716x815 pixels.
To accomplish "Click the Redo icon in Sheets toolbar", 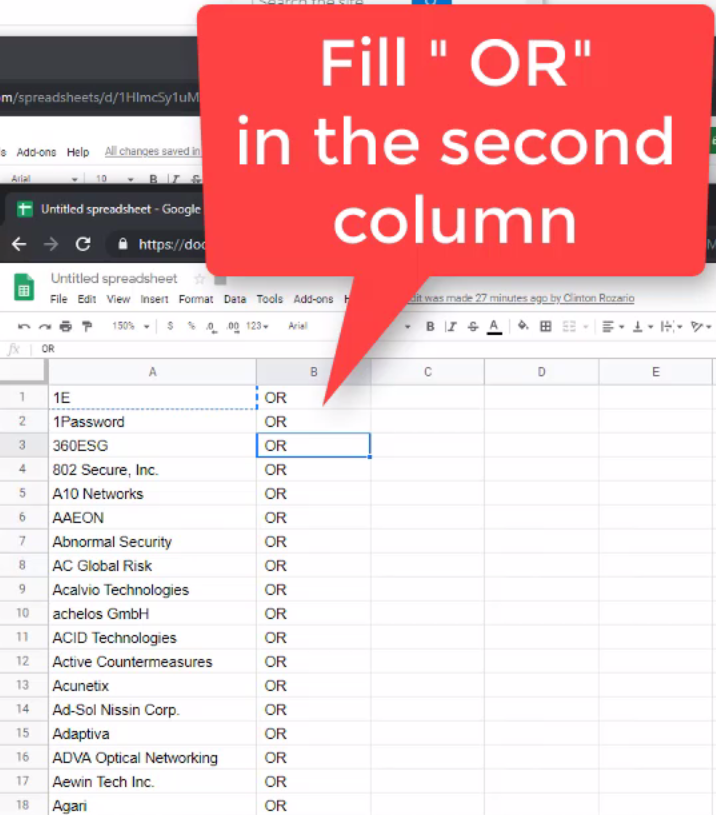I will 45,326.
